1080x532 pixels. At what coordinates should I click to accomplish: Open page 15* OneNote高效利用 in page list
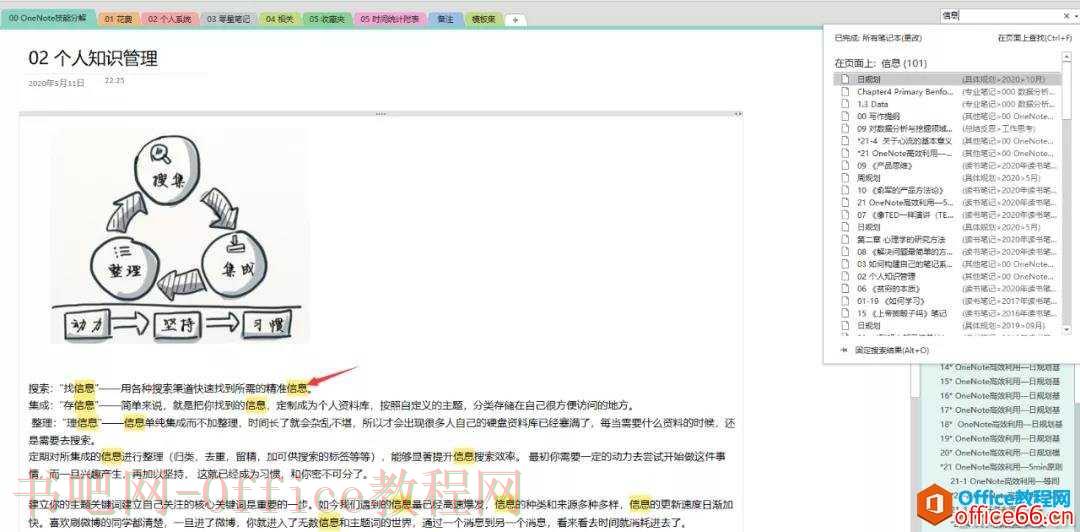pyautogui.click(x=999, y=381)
